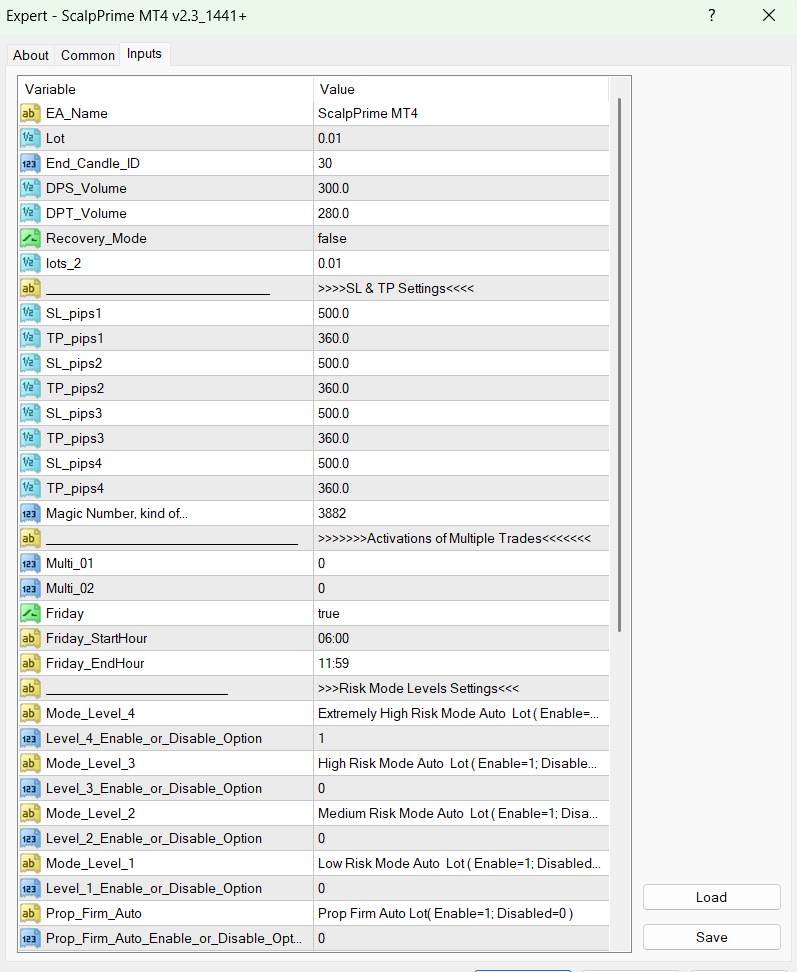Image resolution: width=797 pixels, height=972 pixels.
Task: Open the Common tab
Action: (88, 55)
